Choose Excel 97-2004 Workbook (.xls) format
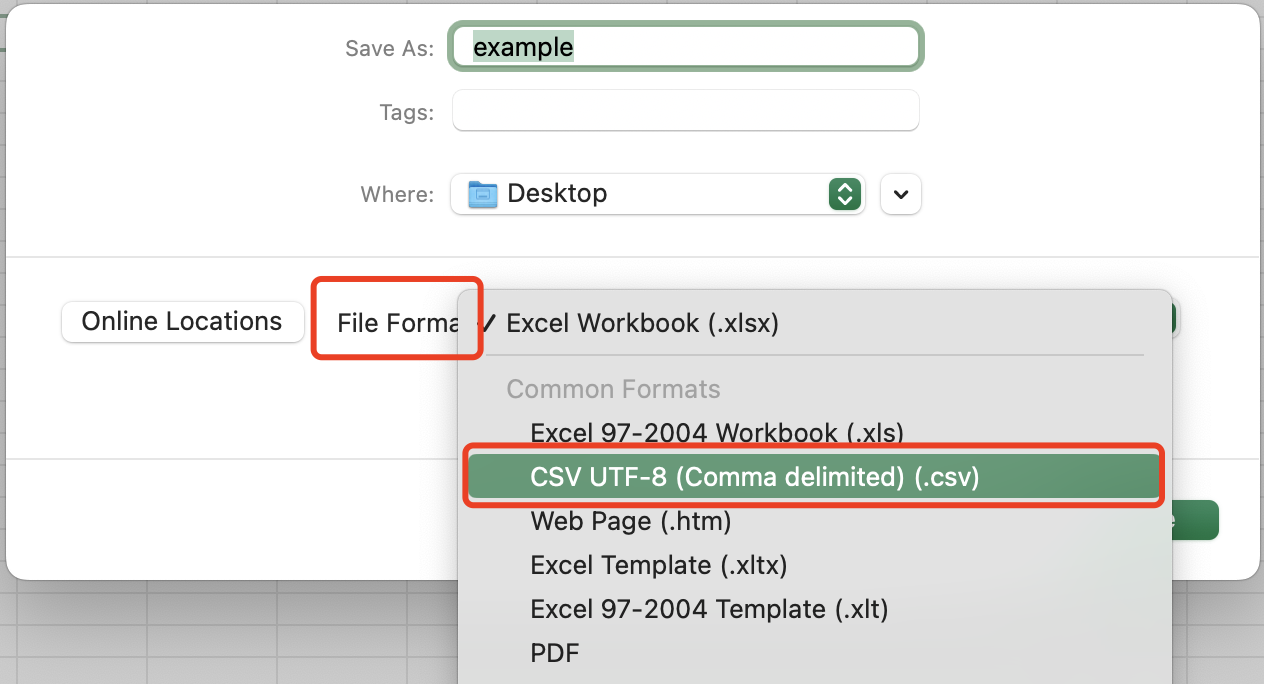Image resolution: width=1264 pixels, height=684 pixels. 814,433
